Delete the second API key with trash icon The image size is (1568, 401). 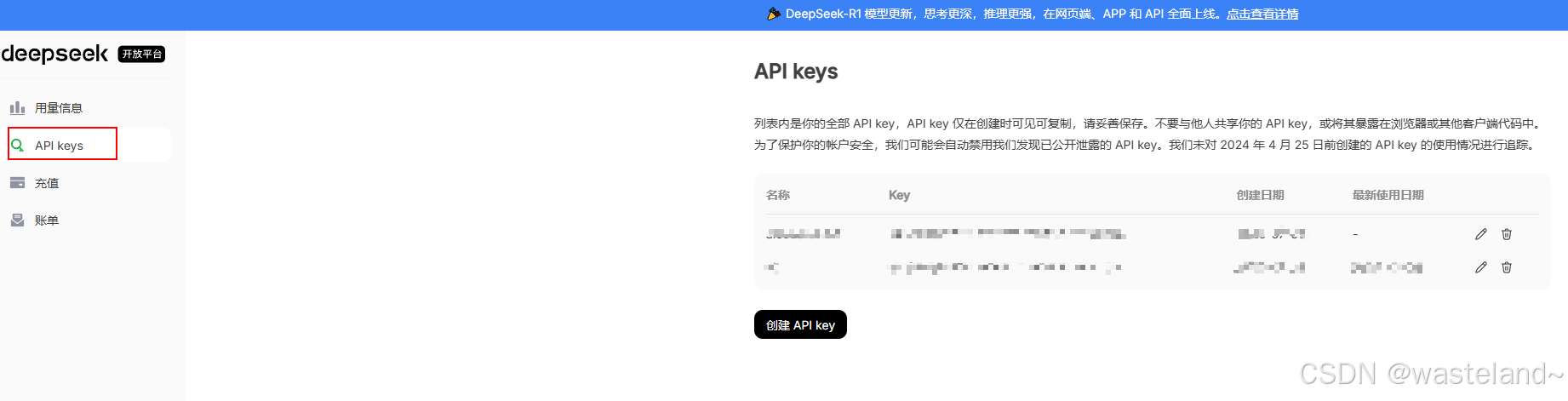[1507, 267]
